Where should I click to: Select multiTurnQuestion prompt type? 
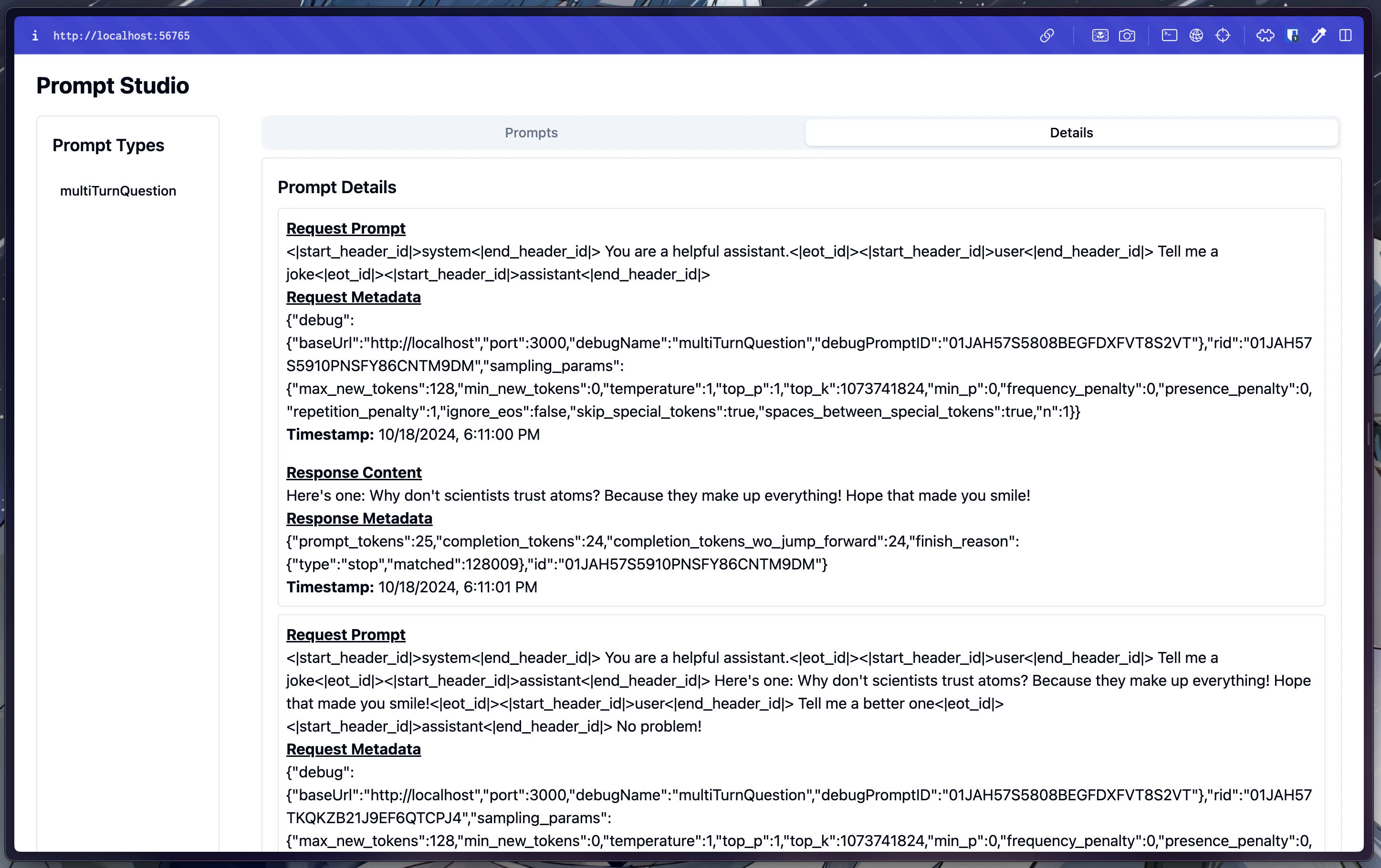pyautogui.click(x=118, y=191)
